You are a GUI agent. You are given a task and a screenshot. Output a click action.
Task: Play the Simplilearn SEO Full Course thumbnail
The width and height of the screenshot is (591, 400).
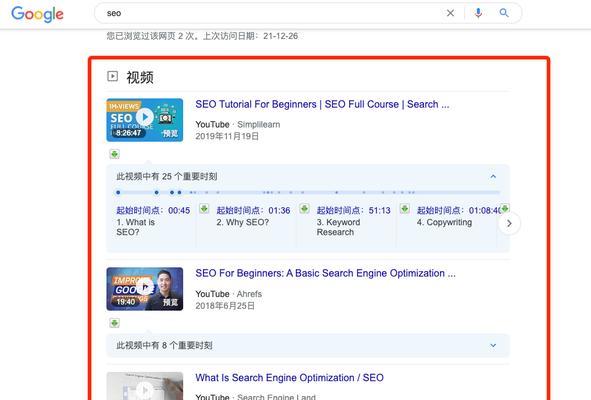coord(145,120)
